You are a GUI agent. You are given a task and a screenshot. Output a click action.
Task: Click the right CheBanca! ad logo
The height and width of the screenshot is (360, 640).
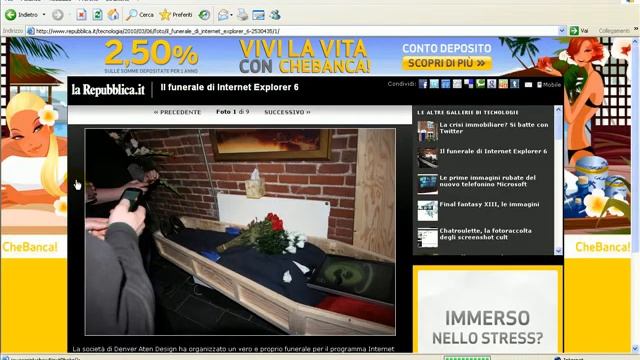[x=602, y=247]
